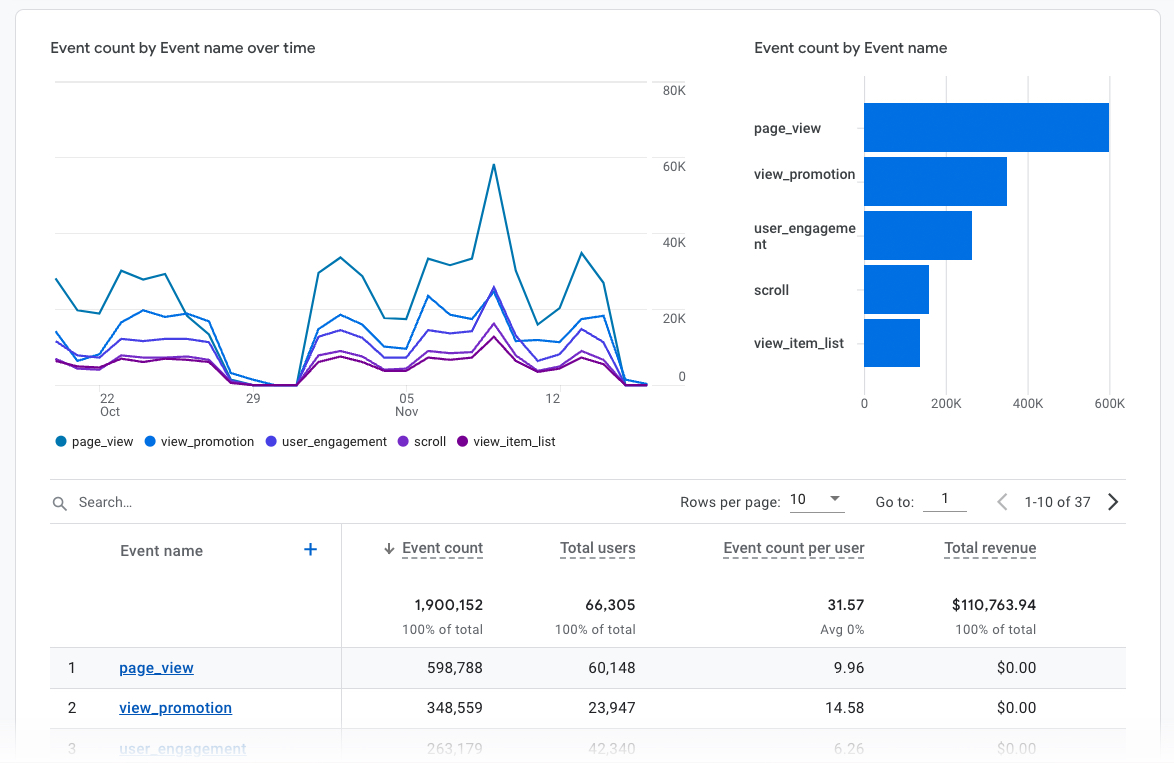
Task: Click the Go to page number input field
Action: point(944,500)
